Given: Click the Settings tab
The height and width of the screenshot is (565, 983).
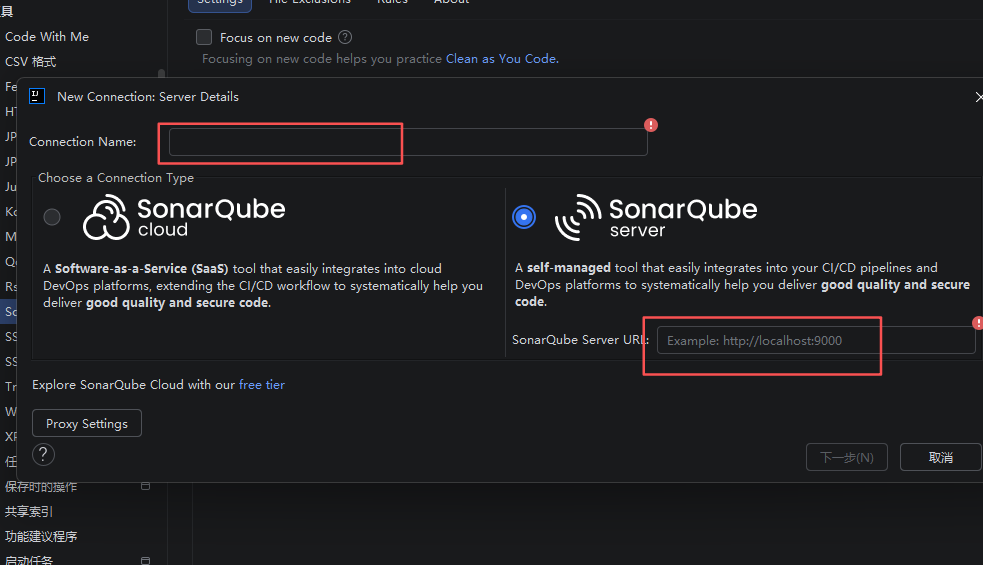Looking at the screenshot, I should coord(220,3).
